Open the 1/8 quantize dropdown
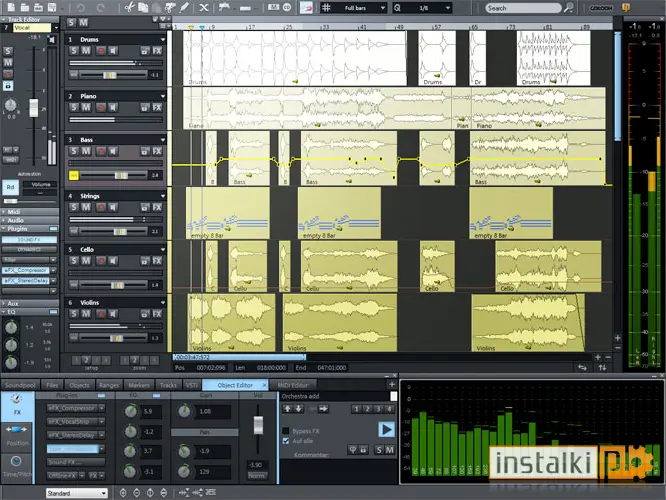Image resolution: width=666 pixels, height=500 pixels. pyautogui.click(x=447, y=8)
